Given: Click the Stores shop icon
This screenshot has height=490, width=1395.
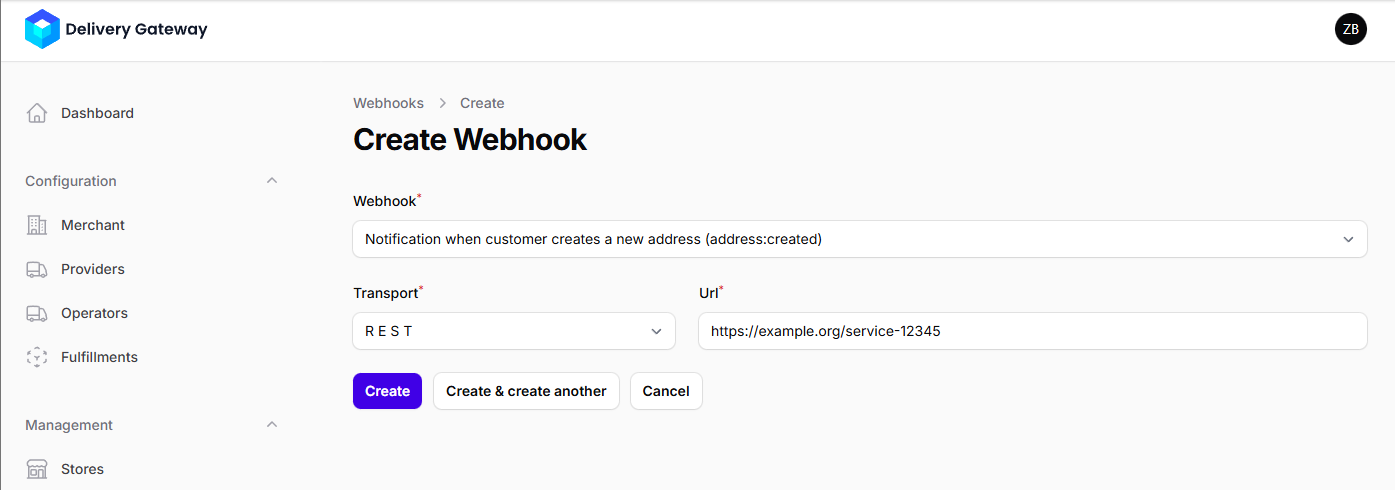Looking at the screenshot, I should point(37,469).
